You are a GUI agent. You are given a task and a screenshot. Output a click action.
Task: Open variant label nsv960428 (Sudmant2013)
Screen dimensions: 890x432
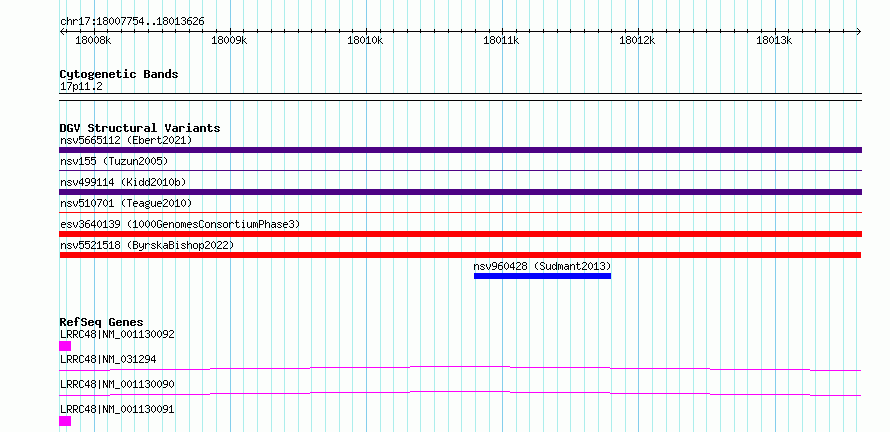click(542, 266)
